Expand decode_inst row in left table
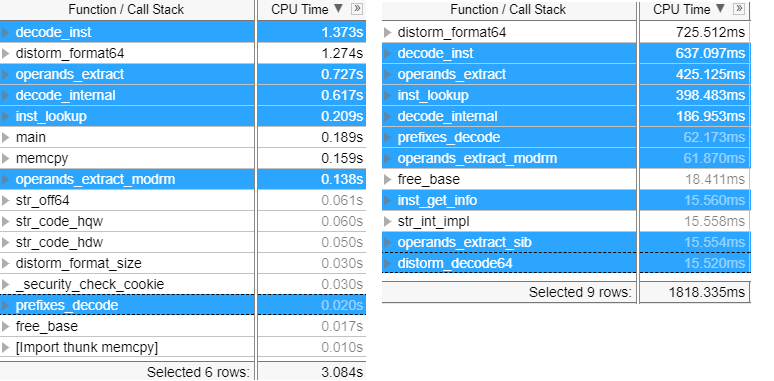 (5, 32)
